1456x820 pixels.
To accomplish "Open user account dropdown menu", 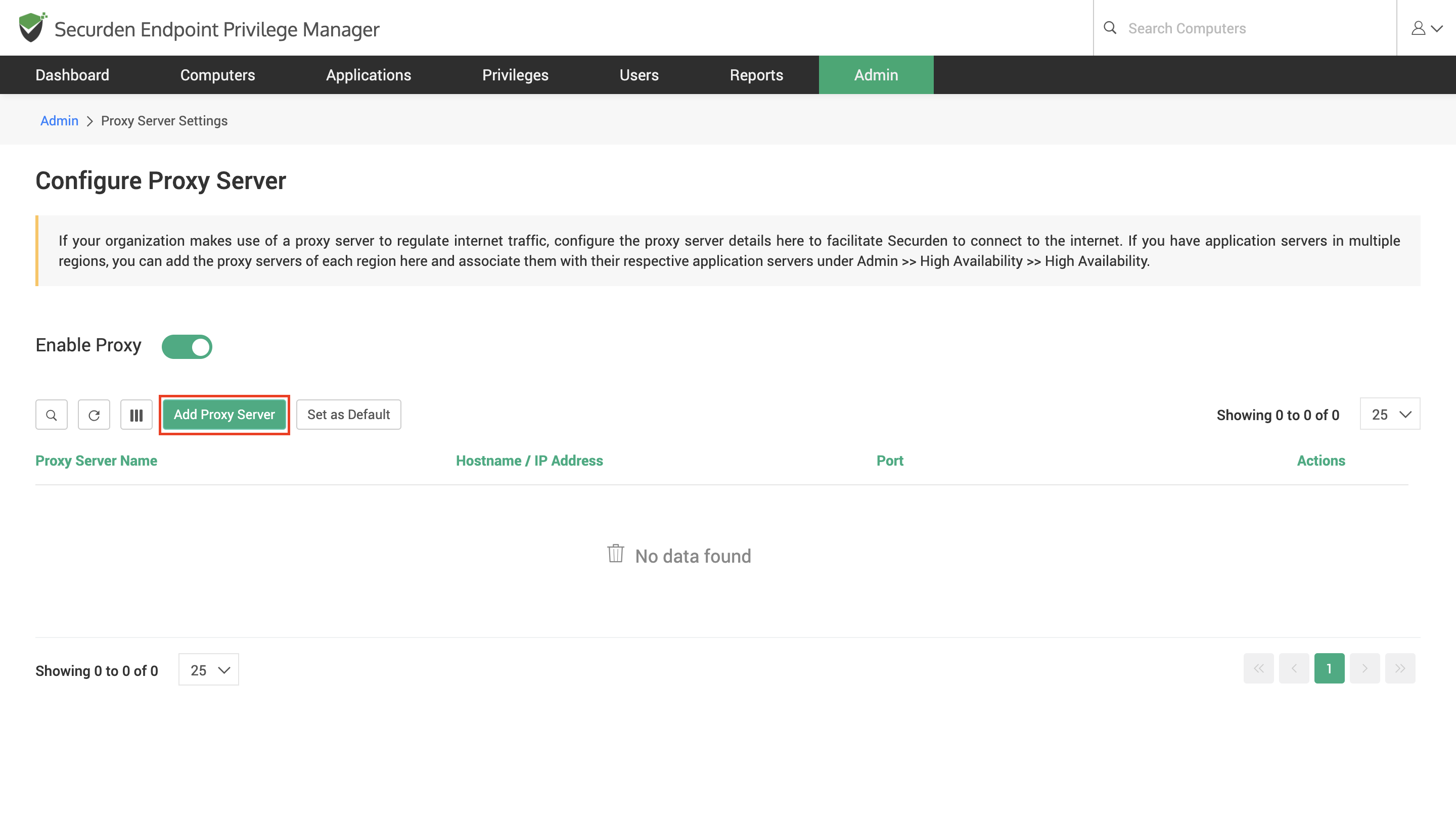I will [x=1426, y=28].
